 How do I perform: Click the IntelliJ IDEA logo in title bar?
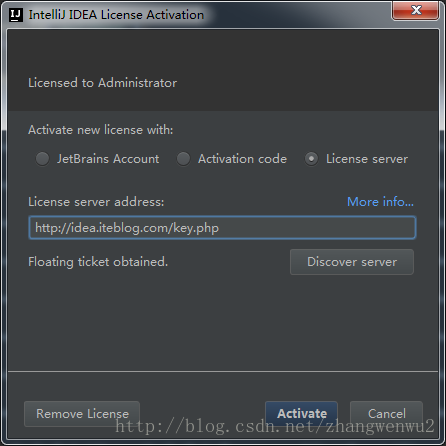16,15
